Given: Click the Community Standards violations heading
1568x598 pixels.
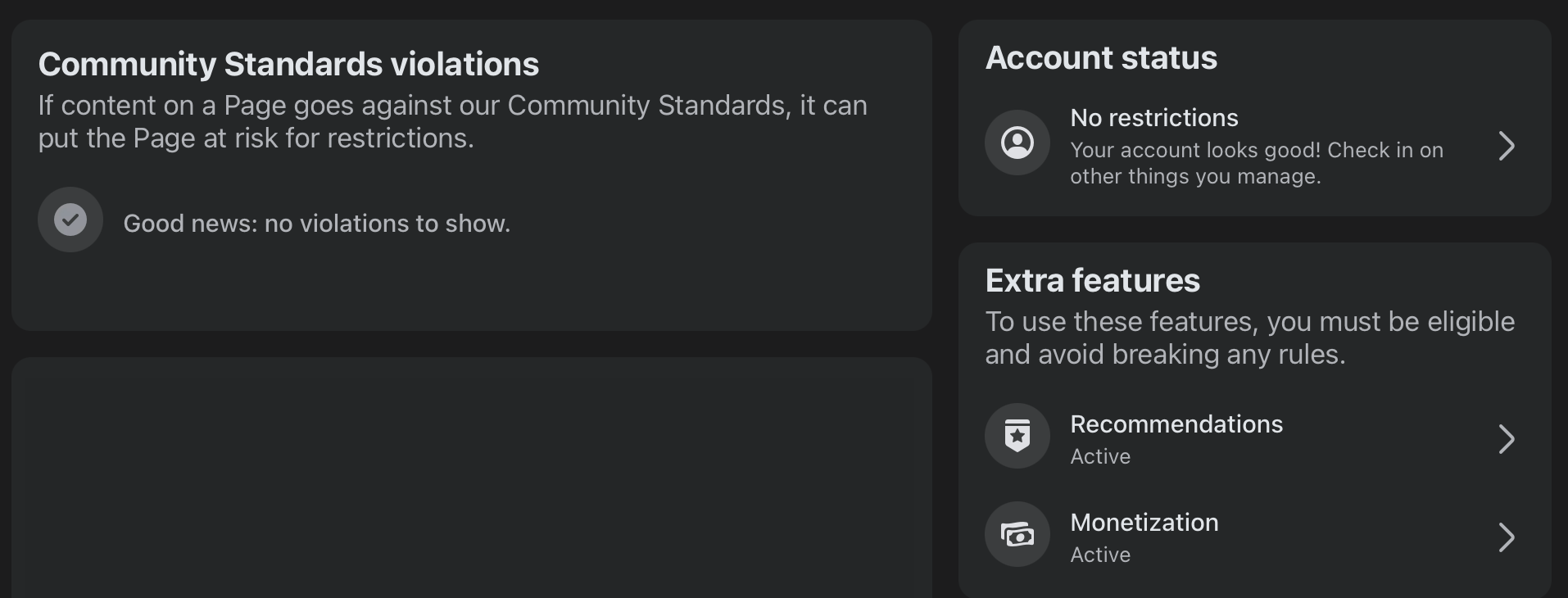Looking at the screenshot, I should pos(288,64).
